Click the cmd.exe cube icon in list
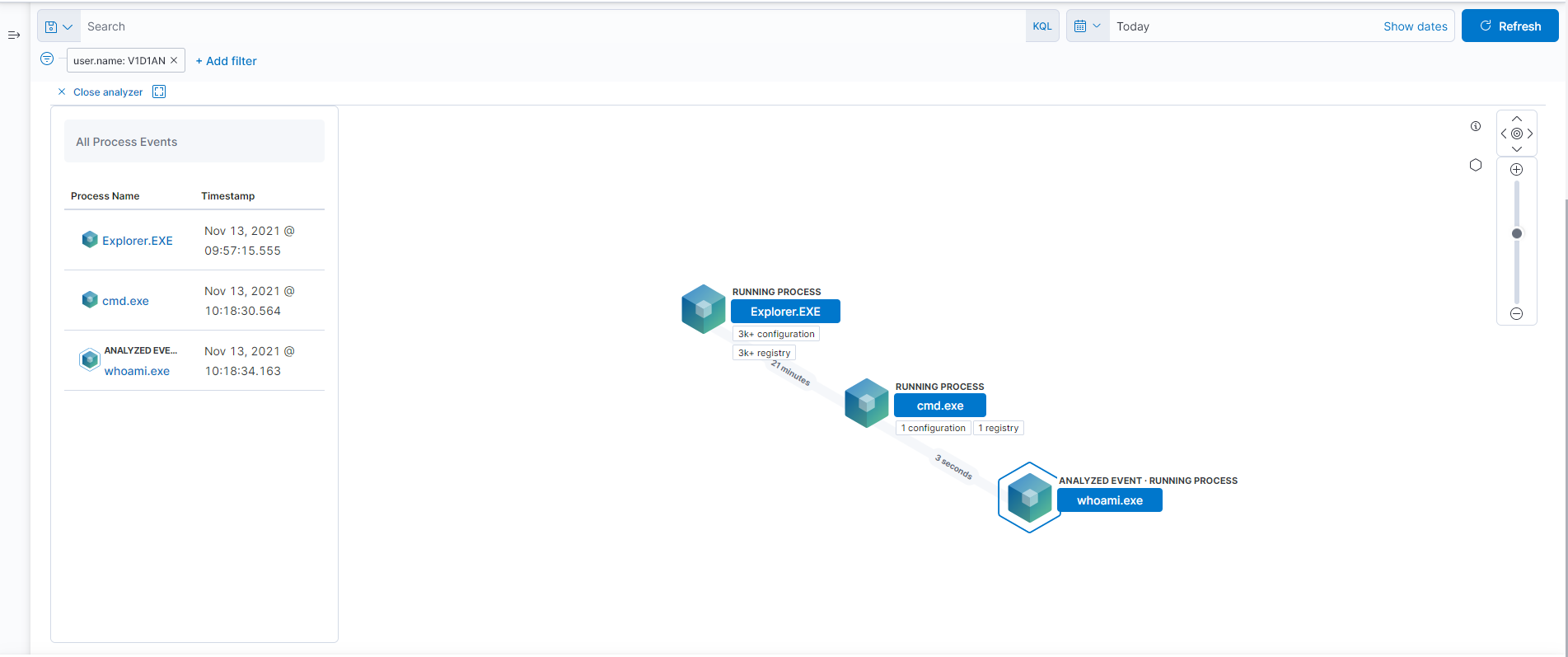Screen dimensions: 1568x657 click(x=90, y=299)
